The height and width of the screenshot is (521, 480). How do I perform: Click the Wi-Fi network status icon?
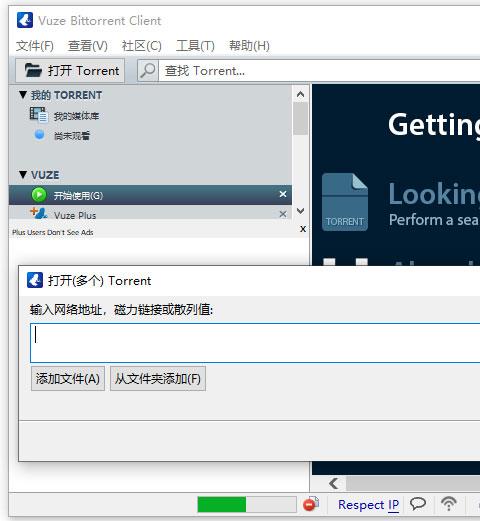[449, 503]
